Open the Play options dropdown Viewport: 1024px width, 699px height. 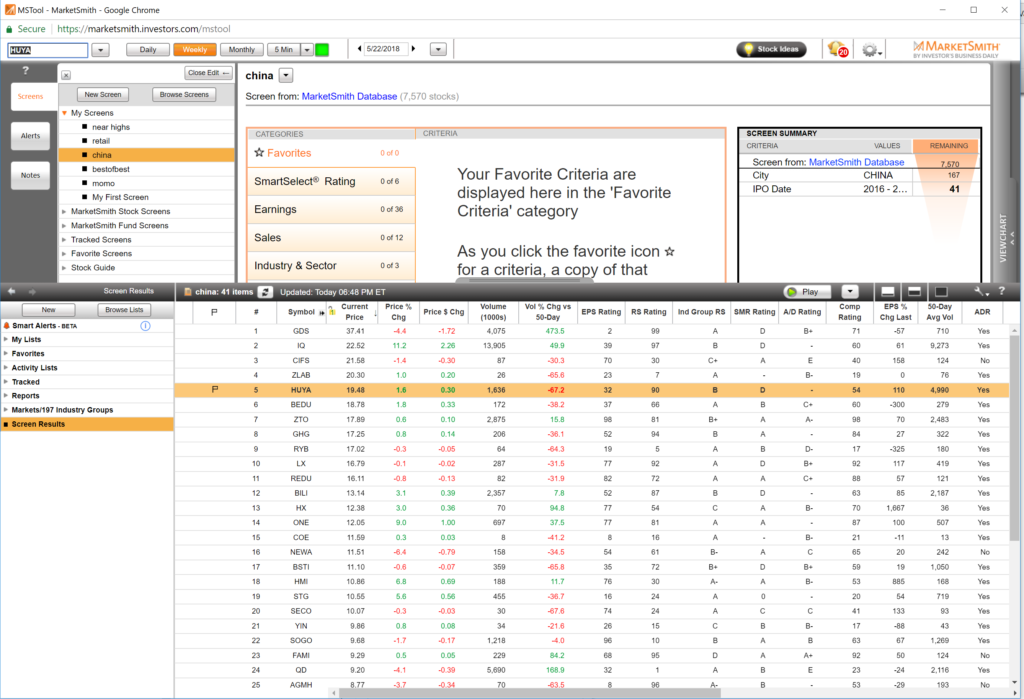tap(850, 291)
